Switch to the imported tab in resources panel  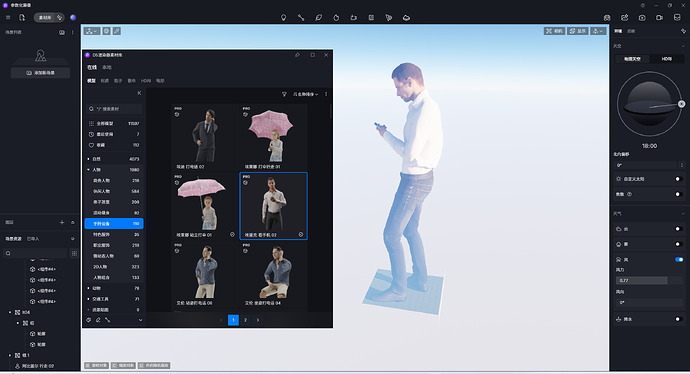(33, 239)
